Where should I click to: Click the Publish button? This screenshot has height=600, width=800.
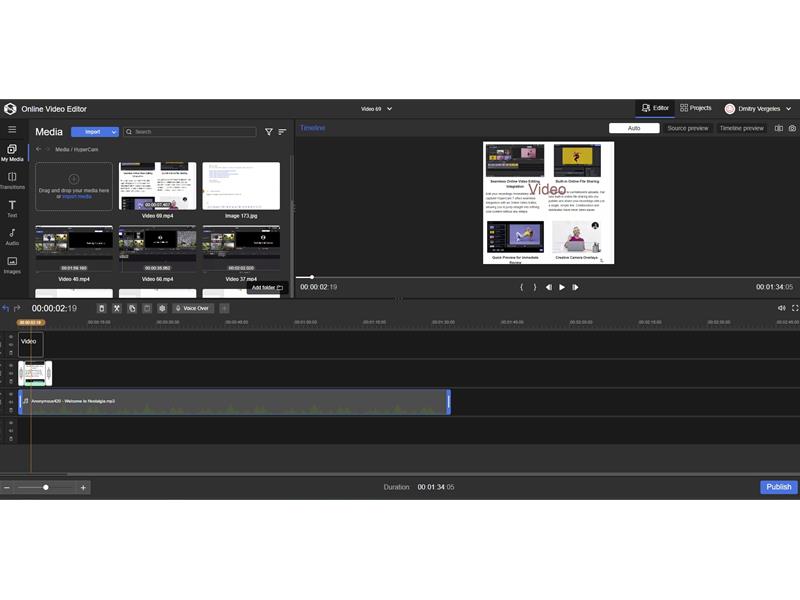coord(778,487)
